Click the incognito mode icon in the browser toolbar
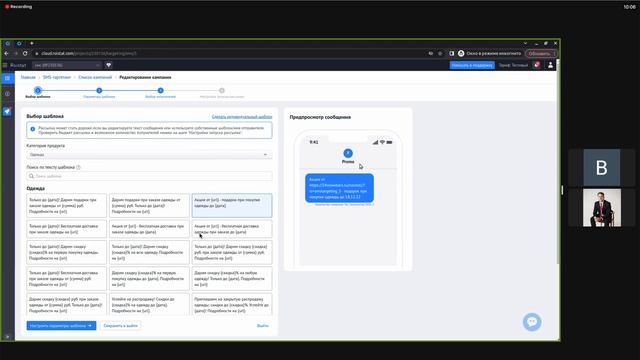This screenshot has width=640, height=360. pos(461,53)
